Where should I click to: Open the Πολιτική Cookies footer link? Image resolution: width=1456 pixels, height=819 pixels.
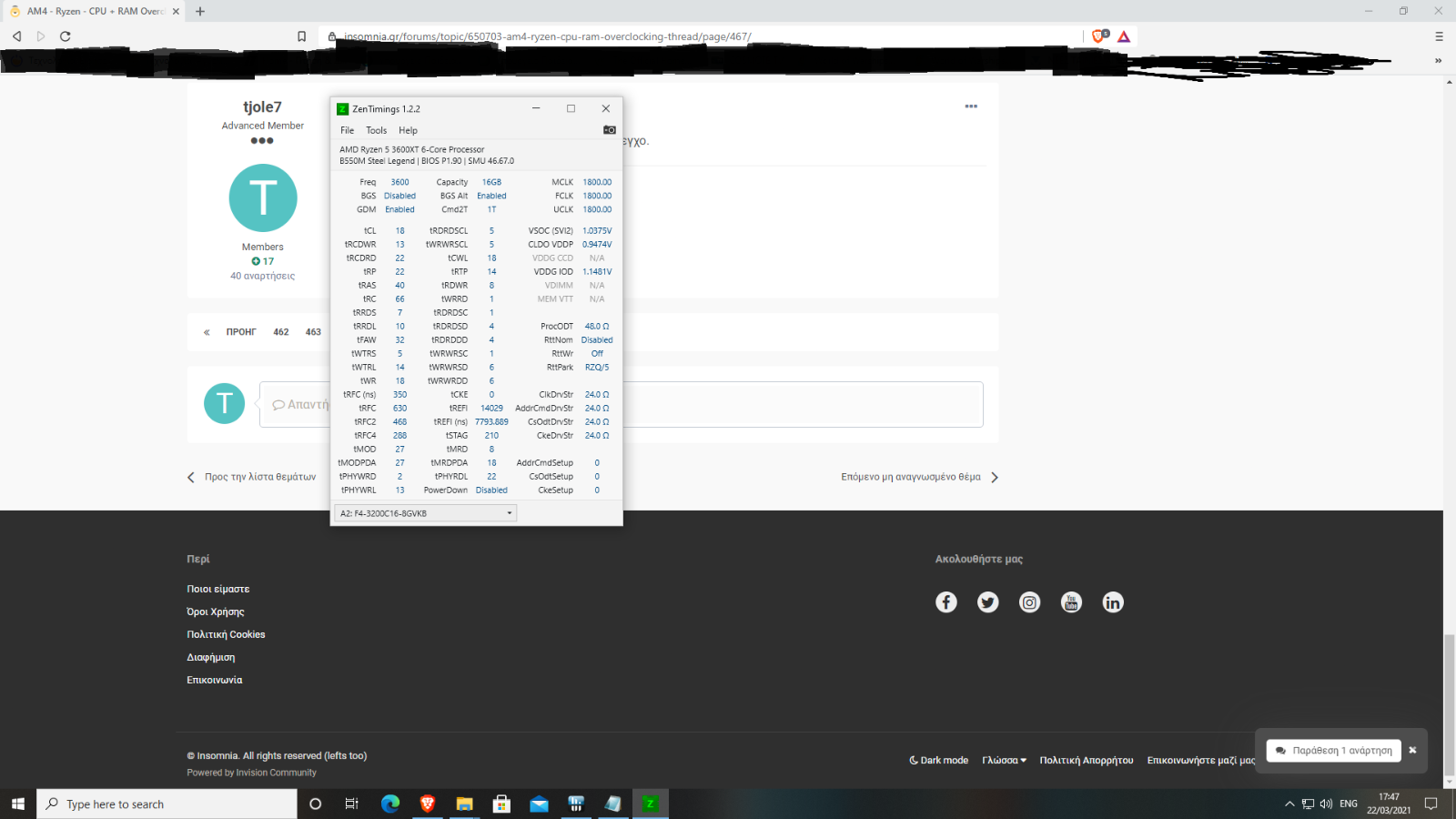click(x=226, y=634)
